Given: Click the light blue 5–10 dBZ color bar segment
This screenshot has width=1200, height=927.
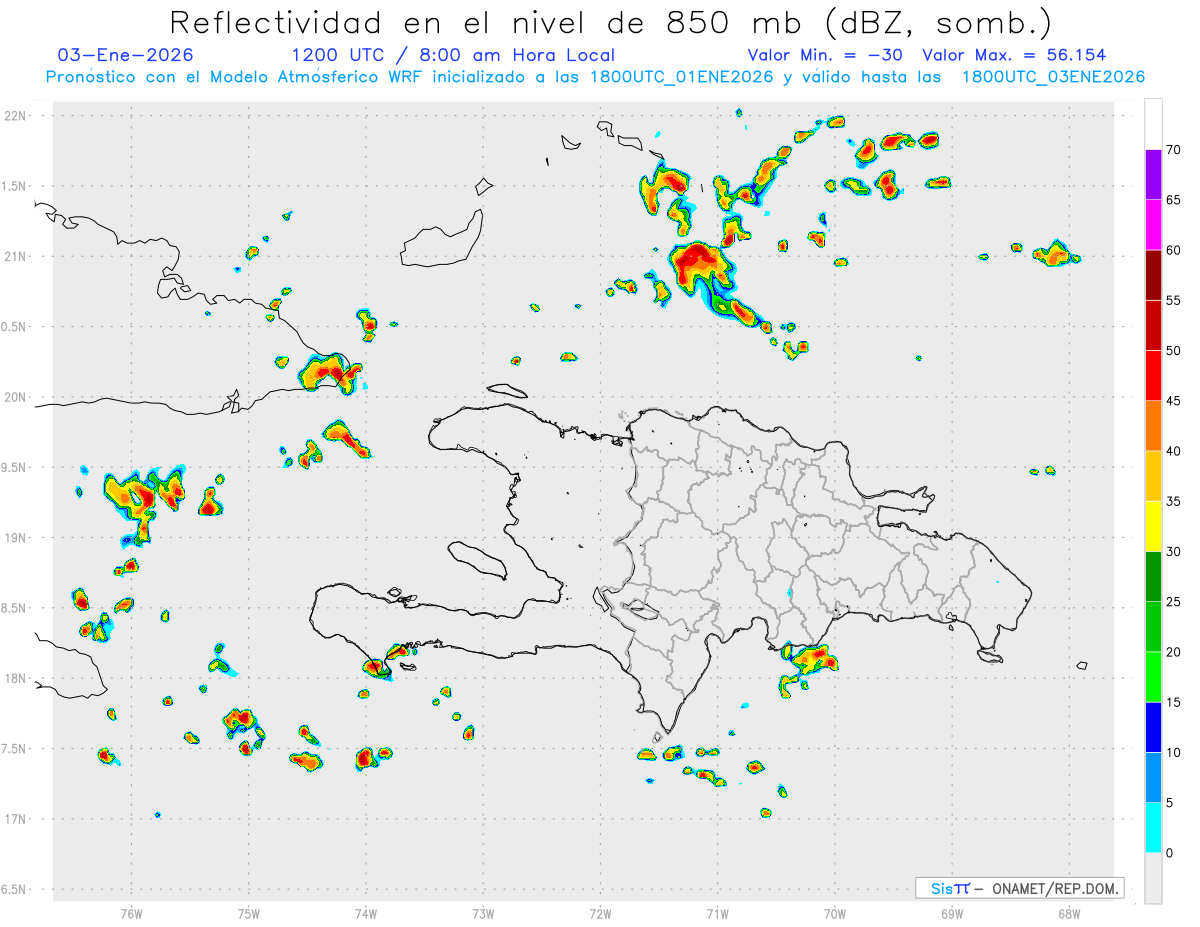Looking at the screenshot, I should click(x=1153, y=778).
